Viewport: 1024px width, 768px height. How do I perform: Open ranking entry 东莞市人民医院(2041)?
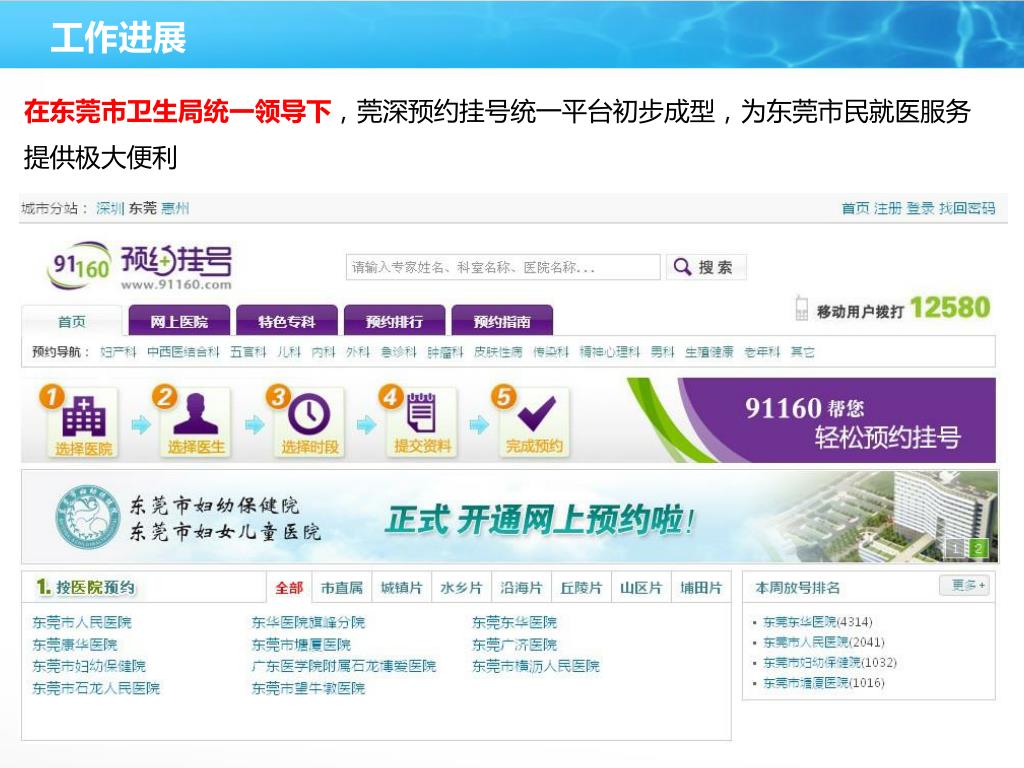pyautogui.click(x=824, y=642)
